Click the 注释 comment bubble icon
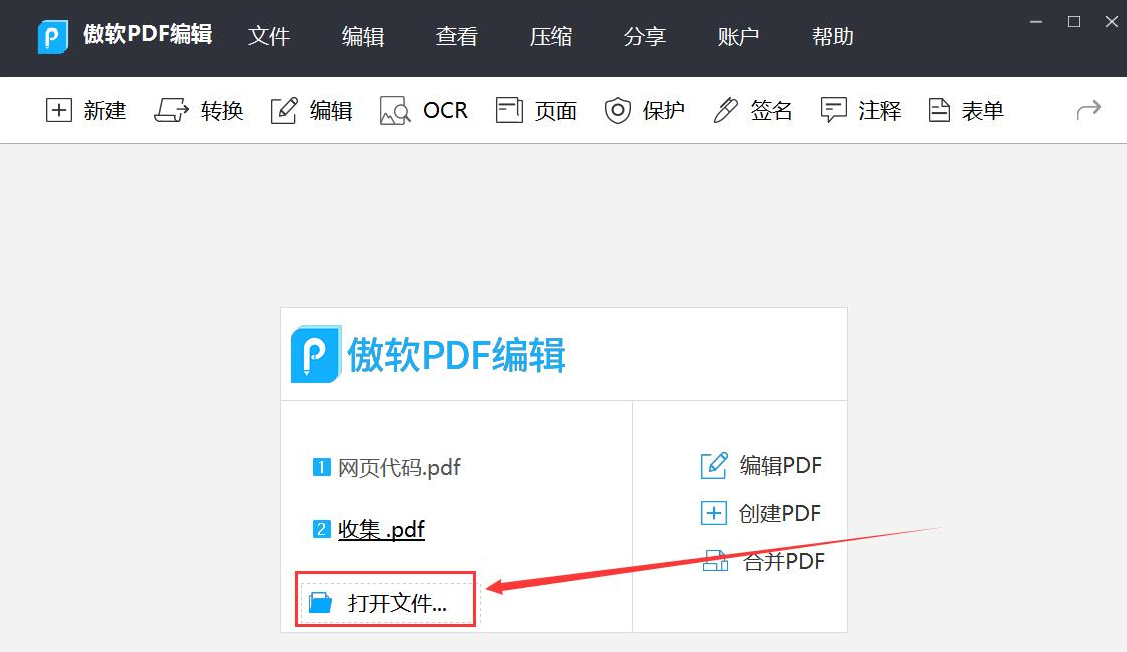This screenshot has height=652, width=1127. click(834, 111)
